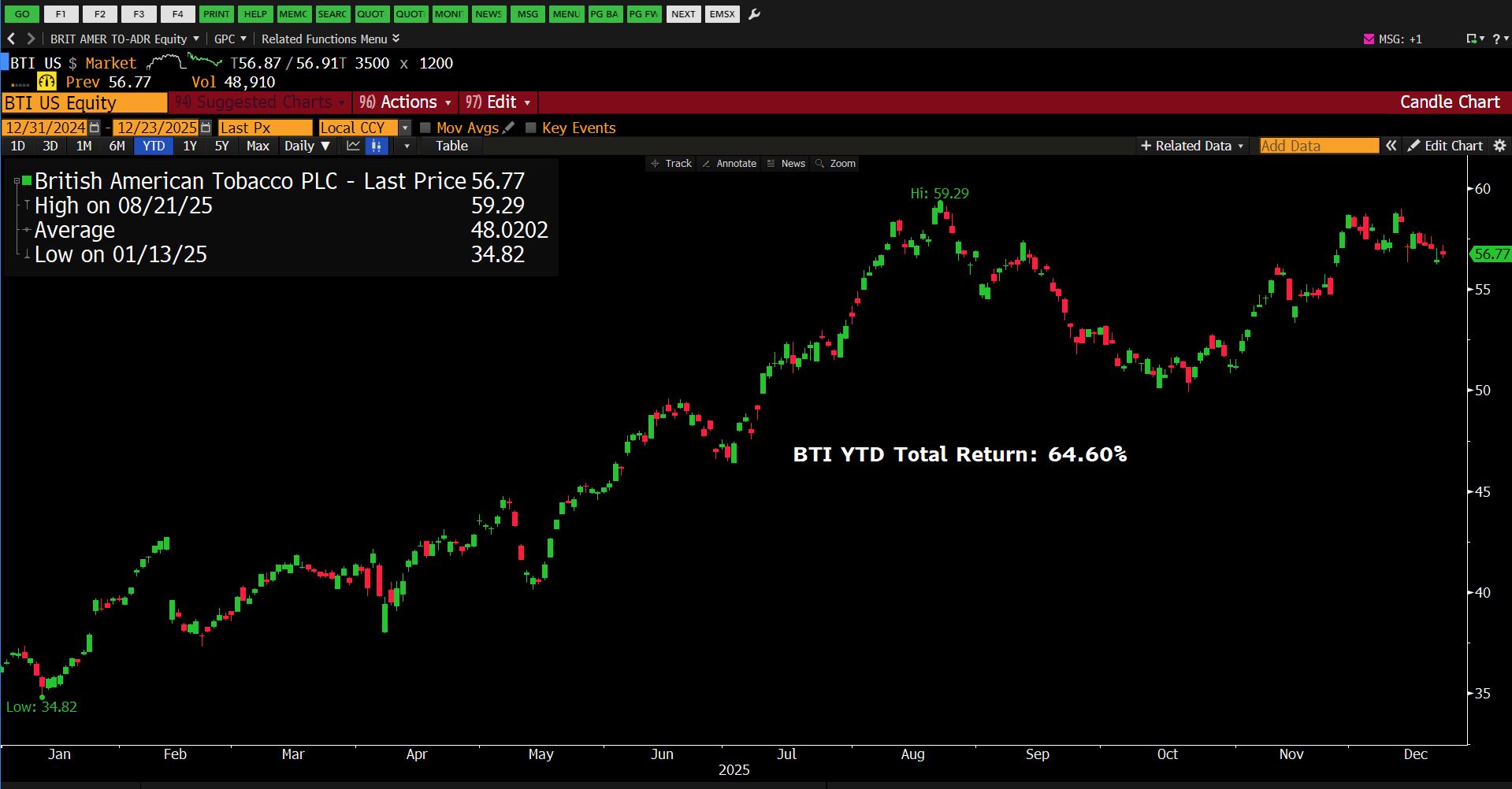Screen dimensions: 1512x789
Task: Click the back navigation arrow
Action: pyautogui.click(x=11, y=39)
